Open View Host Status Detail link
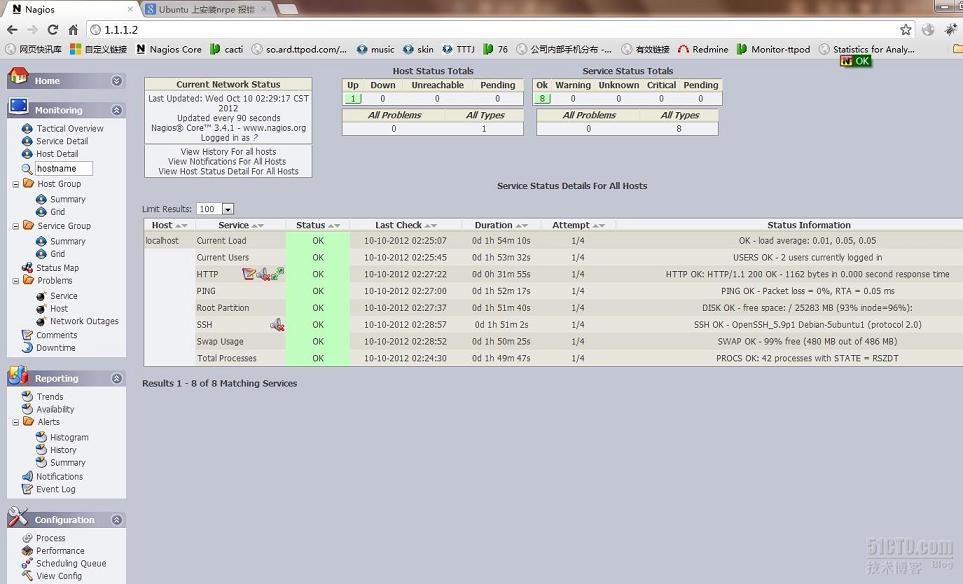The image size is (963, 584). [228, 171]
